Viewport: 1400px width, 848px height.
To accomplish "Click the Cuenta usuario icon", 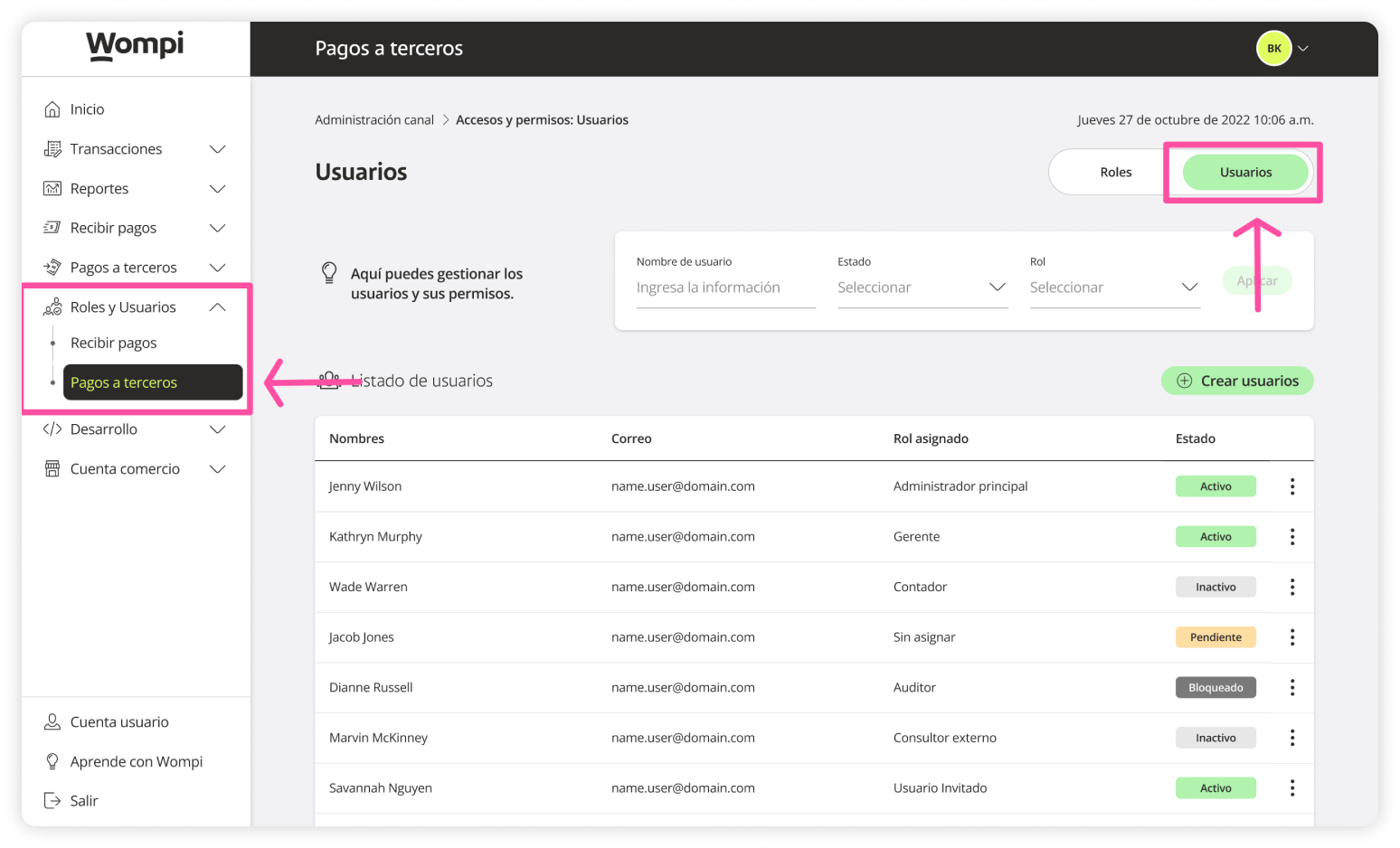I will coord(53,721).
